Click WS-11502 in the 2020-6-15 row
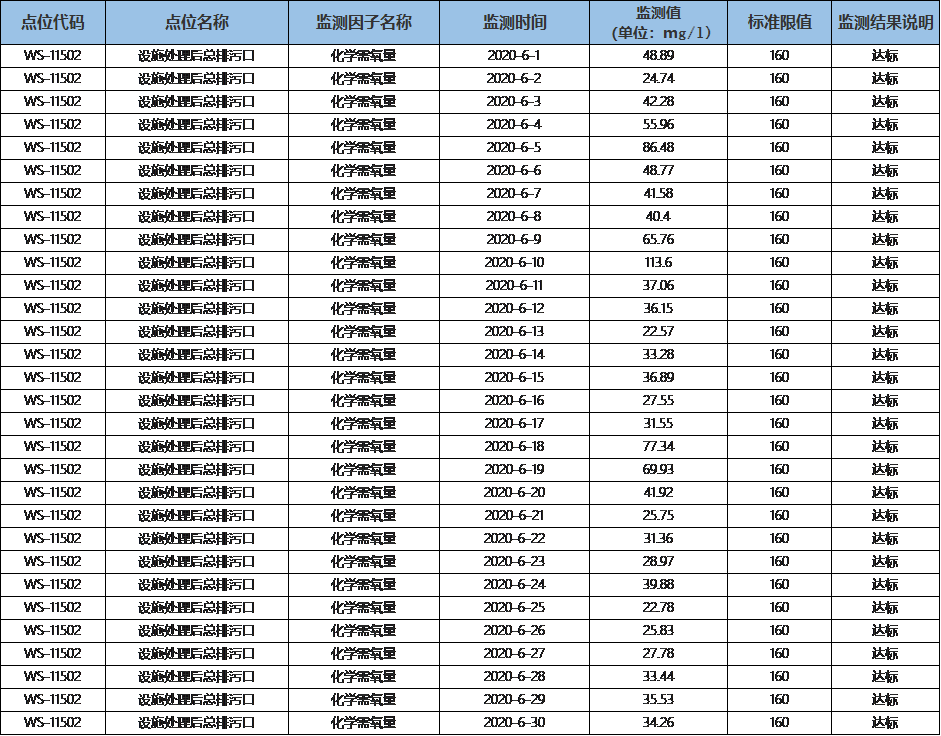This screenshot has height=736, width=941. pyautogui.click(x=53, y=378)
